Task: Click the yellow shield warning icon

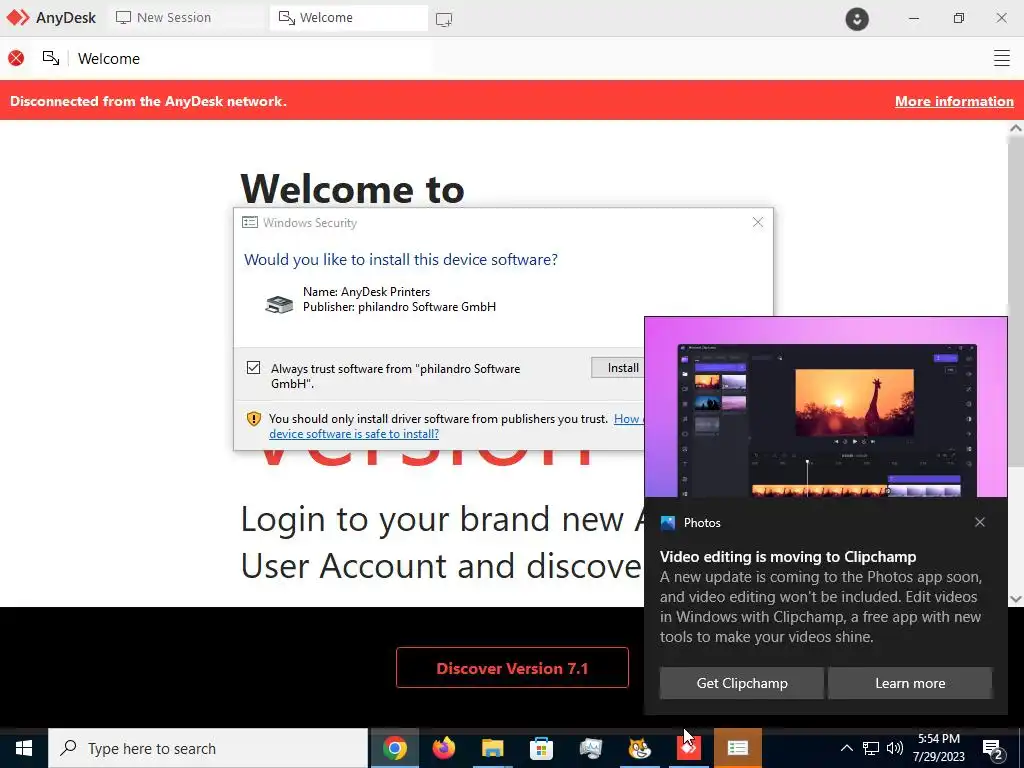Action: [x=253, y=419]
